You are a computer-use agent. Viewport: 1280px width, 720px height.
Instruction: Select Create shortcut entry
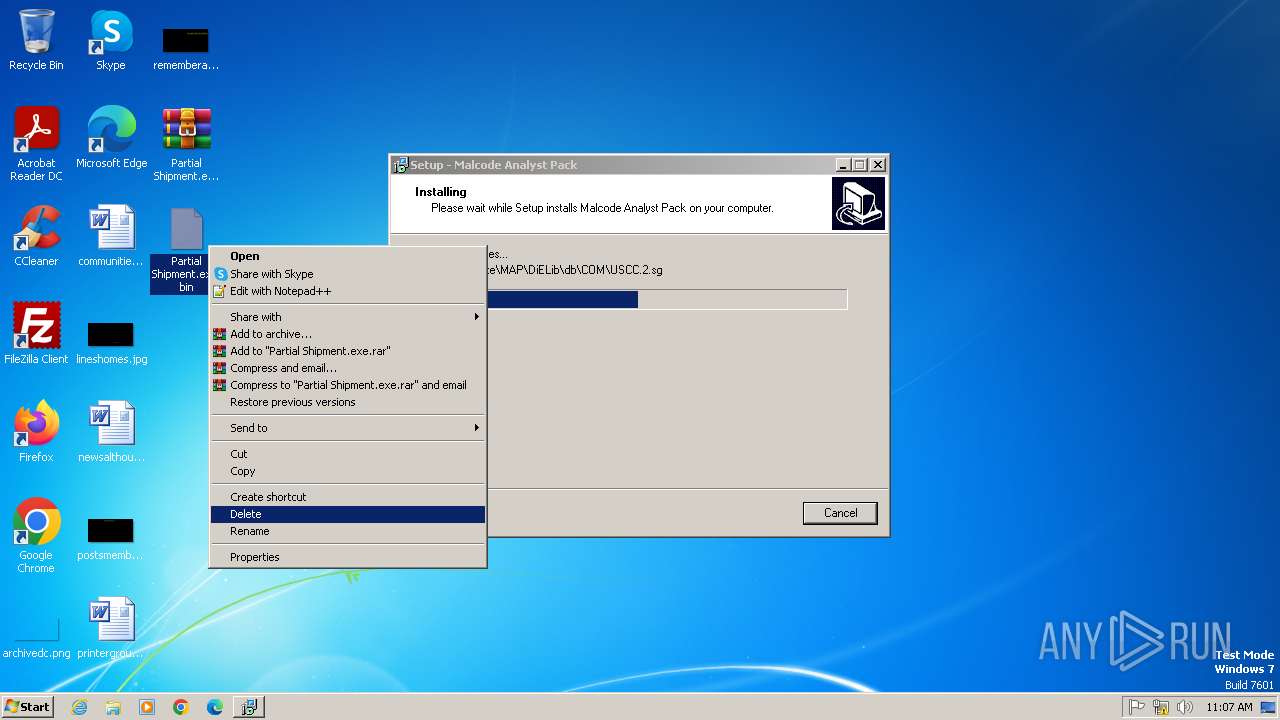pos(348,497)
